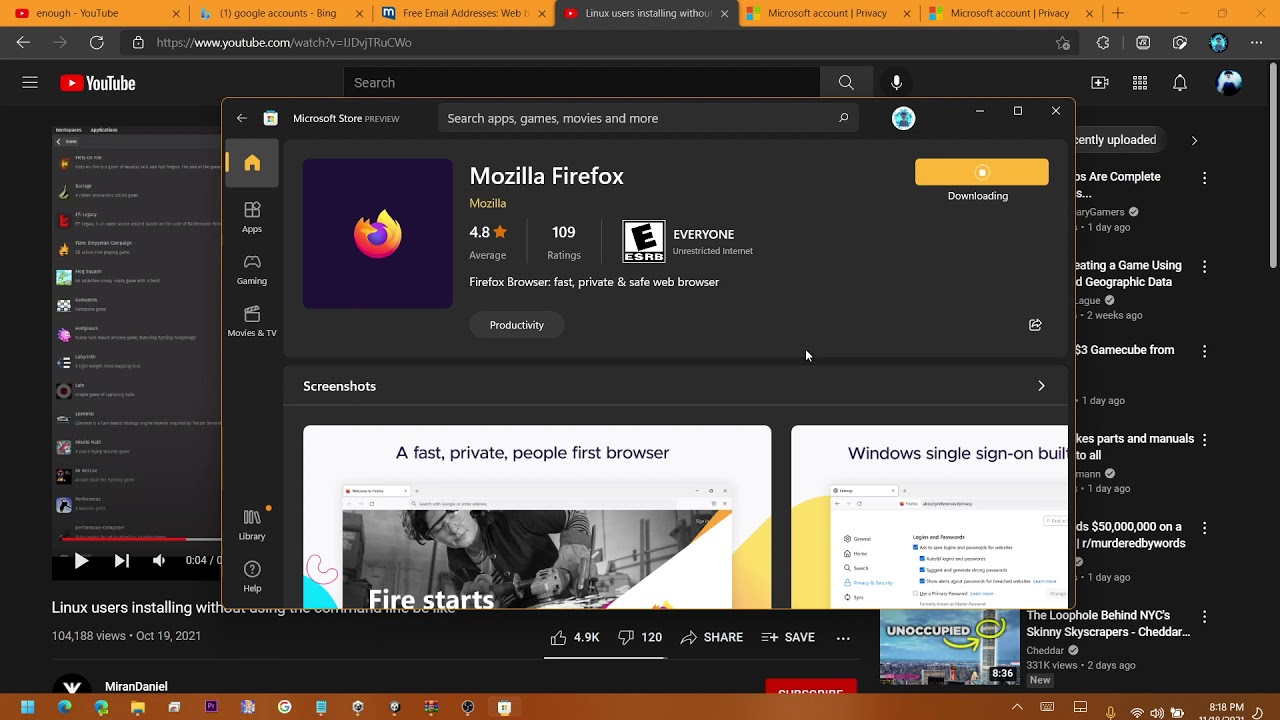Open the Cheddar skyscrapers video thumbnail
The height and width of the screenshot is (720, 1280).
(x=949, y=646)
